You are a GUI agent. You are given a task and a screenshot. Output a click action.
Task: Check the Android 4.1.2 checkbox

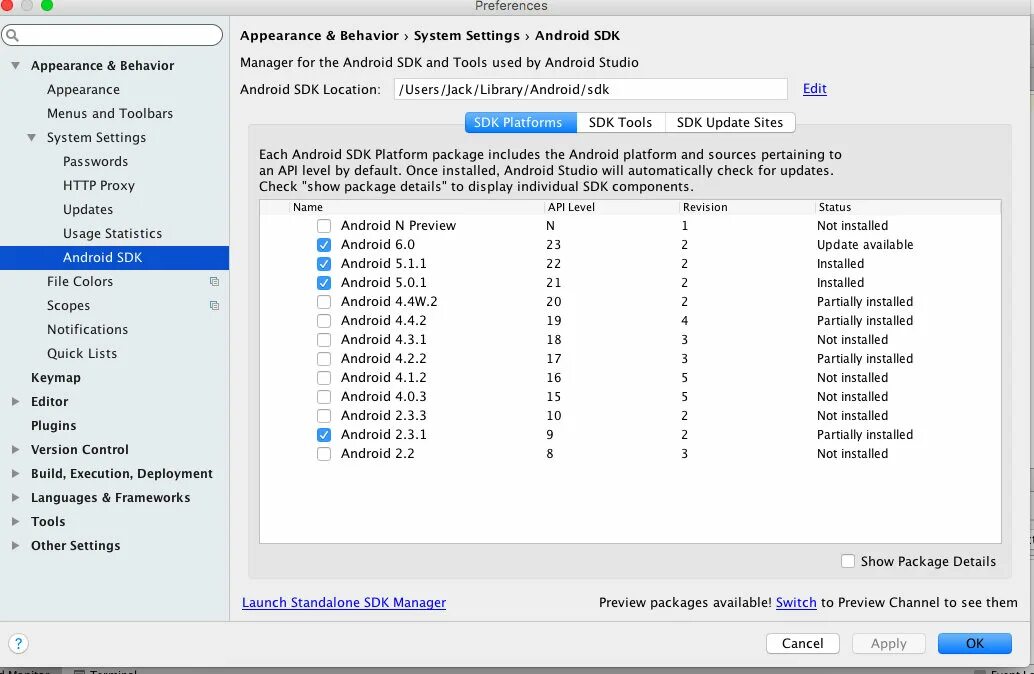[x=324, y=378]
